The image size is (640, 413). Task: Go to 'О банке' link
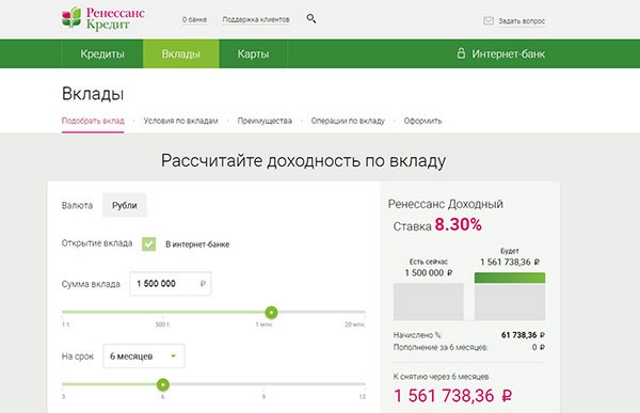194,20
